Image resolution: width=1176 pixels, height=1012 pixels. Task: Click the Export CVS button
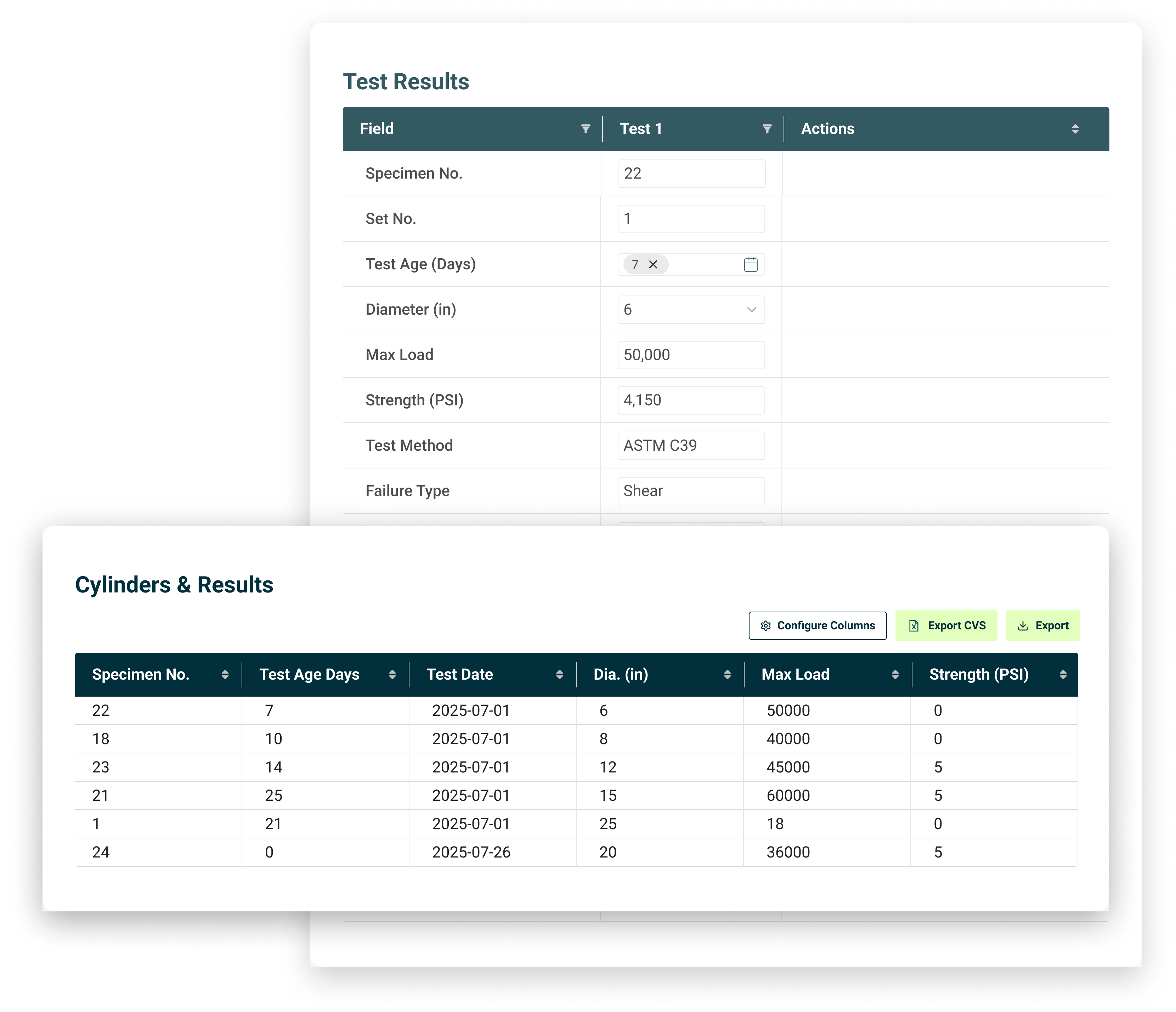tap(946, 625)
